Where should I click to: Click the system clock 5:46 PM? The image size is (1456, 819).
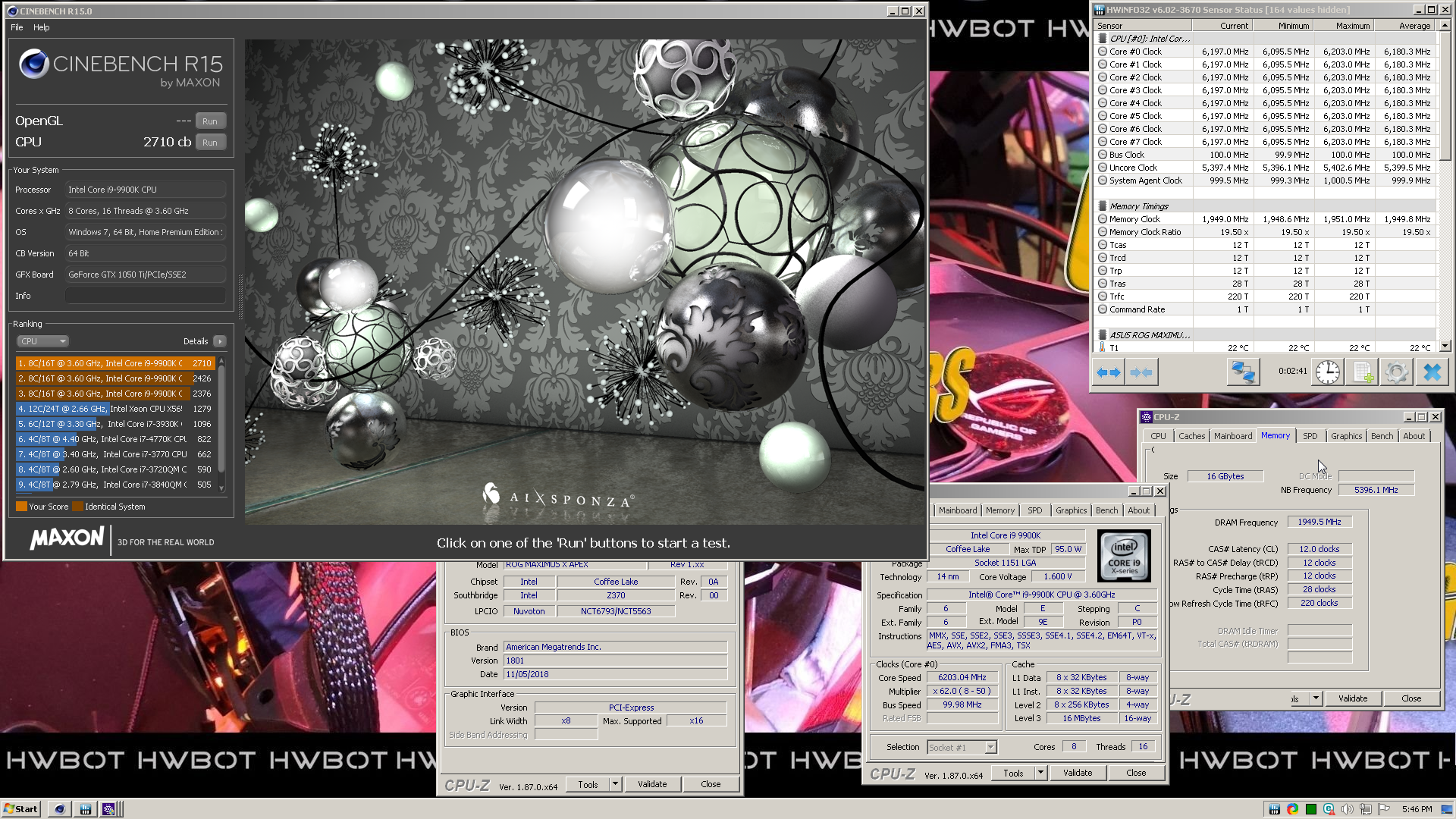[x=1417, y=809]
